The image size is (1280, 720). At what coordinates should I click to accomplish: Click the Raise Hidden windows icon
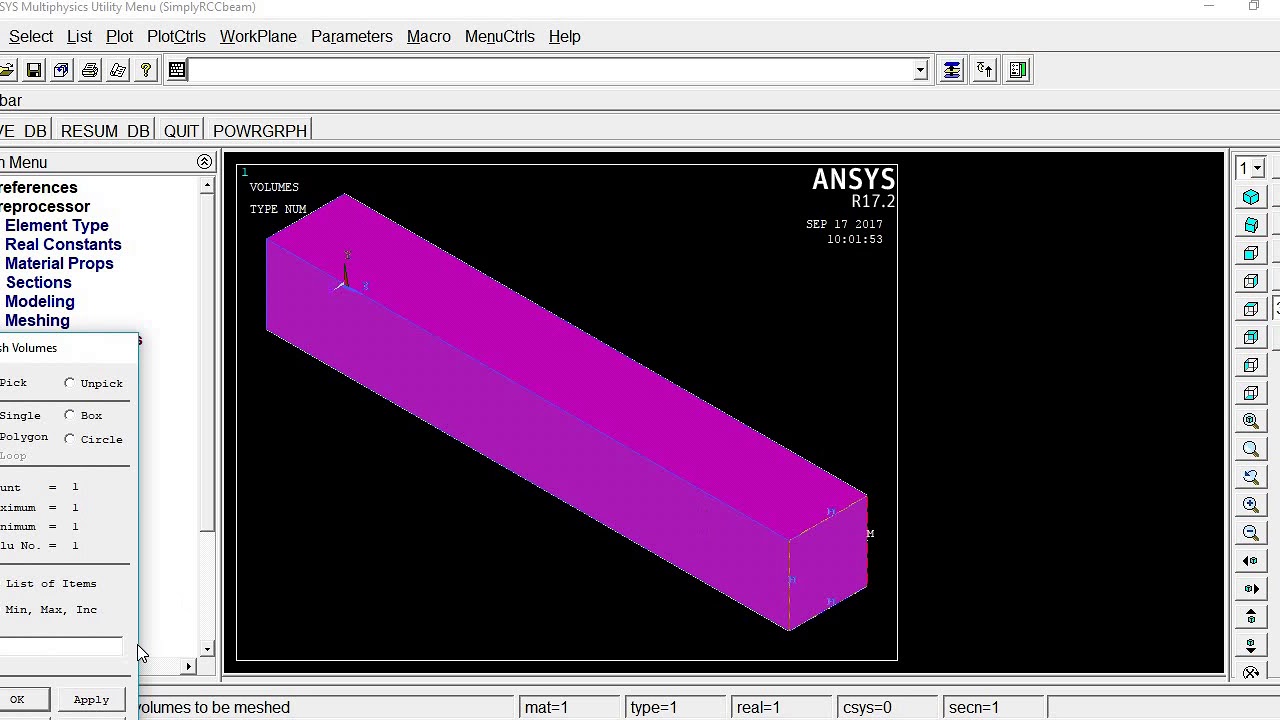pos(952,70)
